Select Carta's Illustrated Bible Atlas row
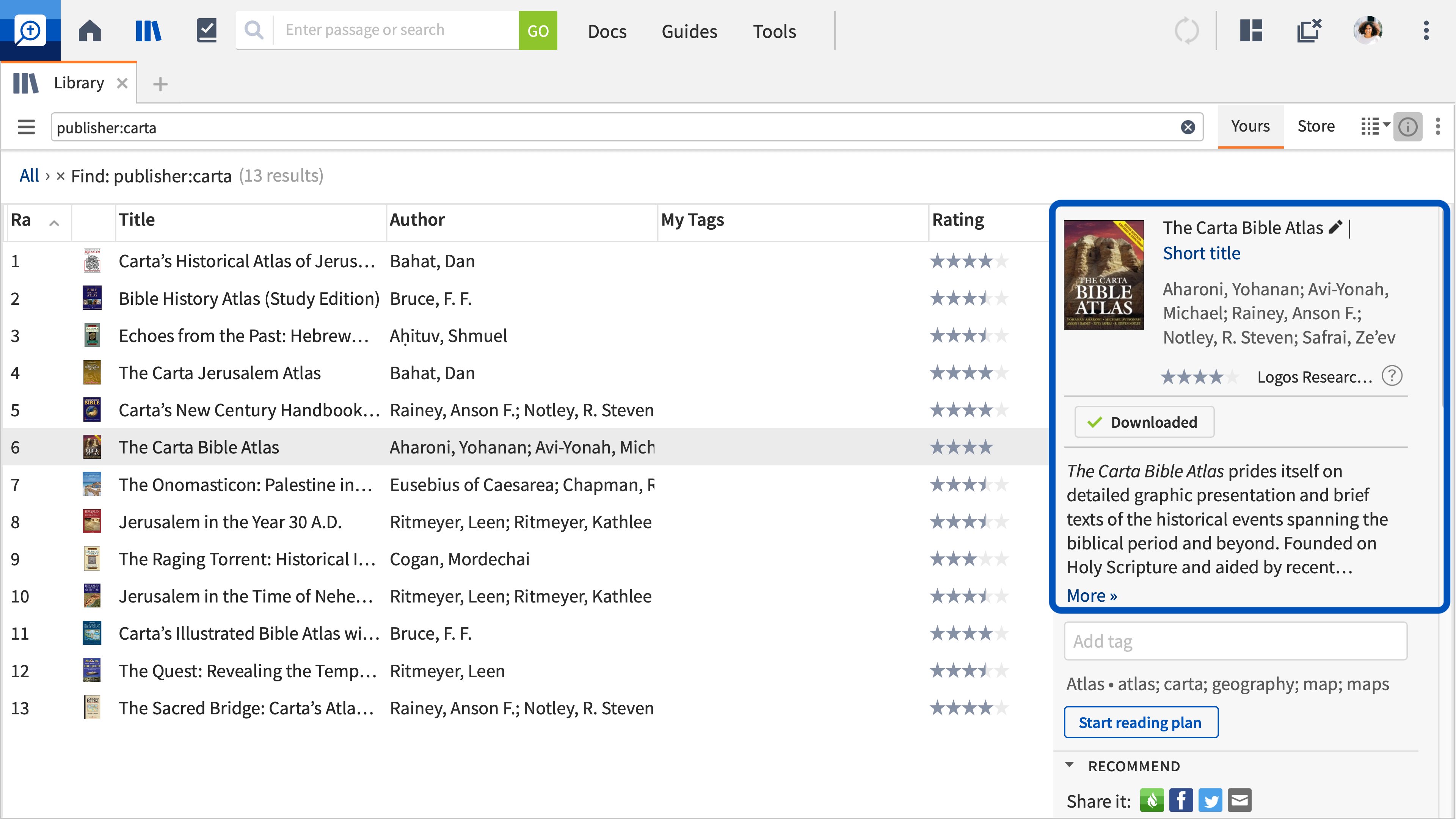Viewport: 1456px width, 819px height. pos(526,634)
